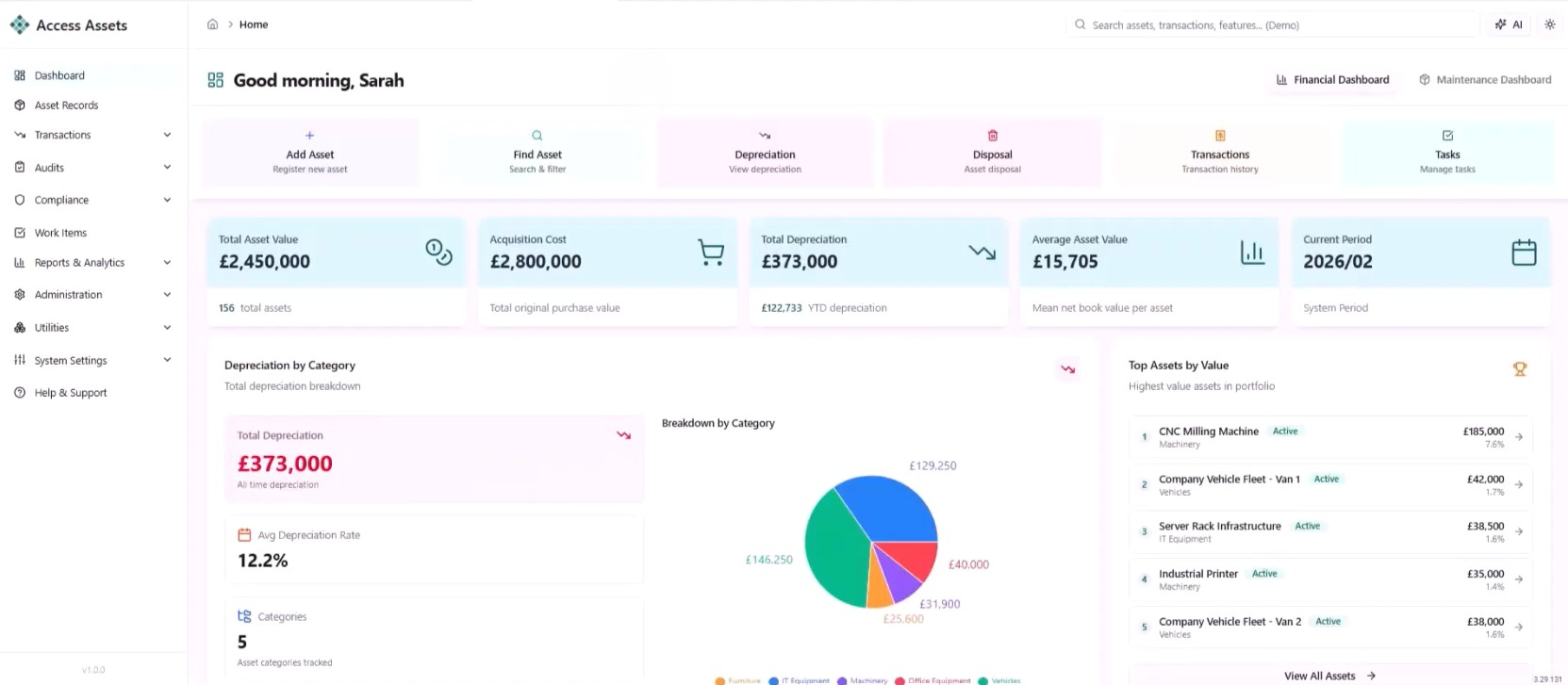Click the Acquisition Cost cart icon

coord(711,253)
